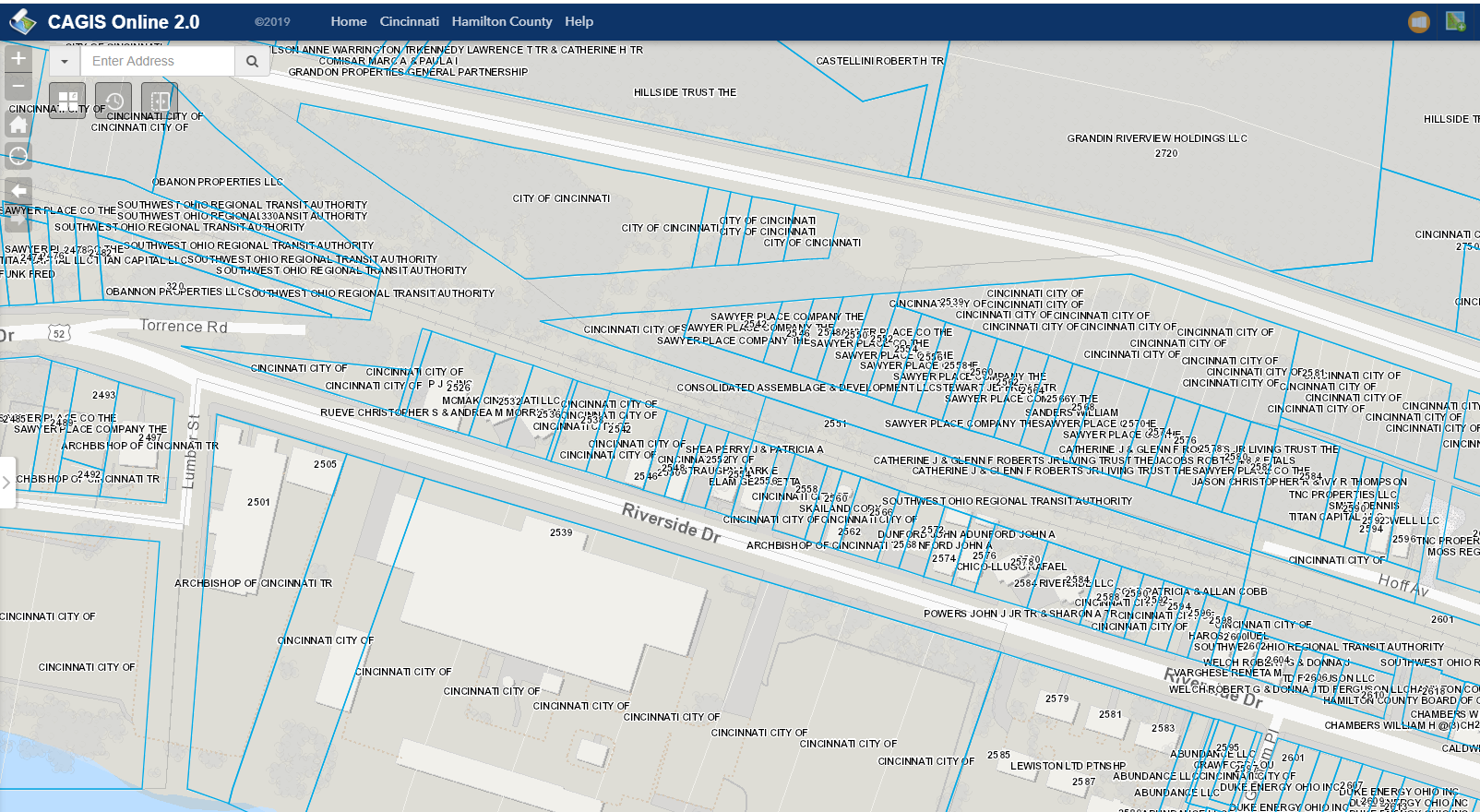The image size is (1480, 812).
Task: Zoom in with the plus button
Action: [x=18, y=58]
